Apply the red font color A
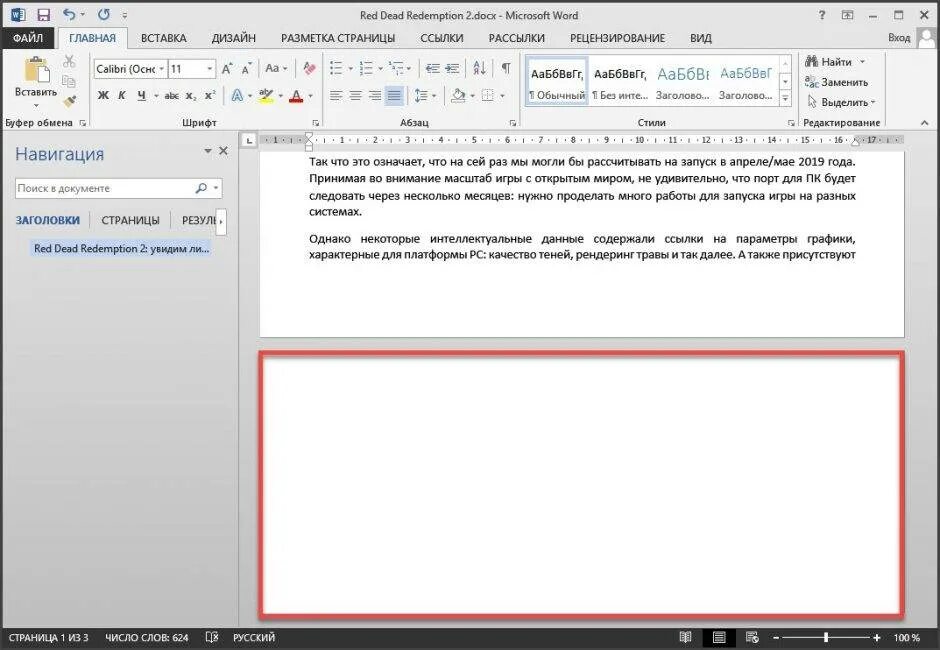 [296, 96]
